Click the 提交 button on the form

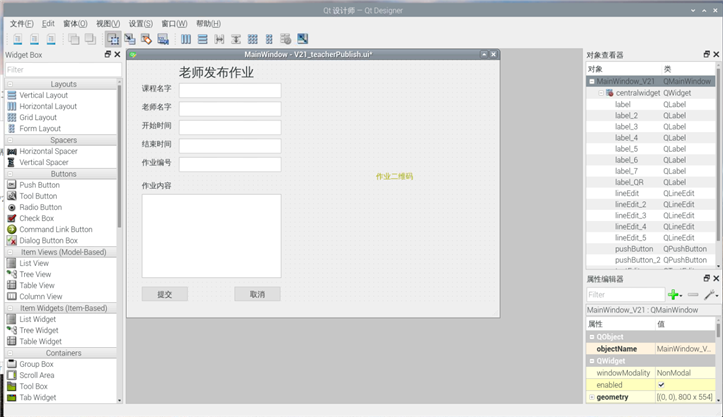click(165, 294)
